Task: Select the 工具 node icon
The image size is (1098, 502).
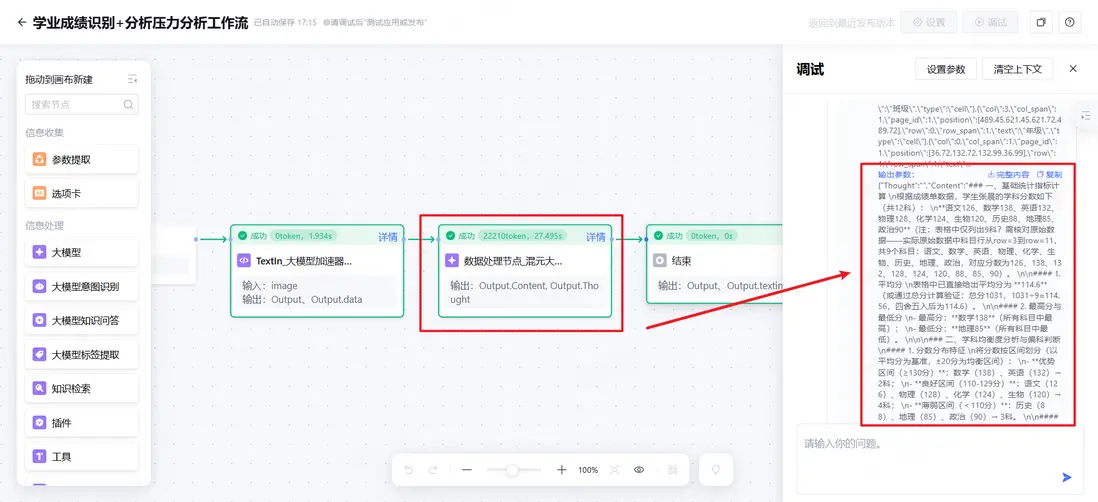Action: (39, 456)
